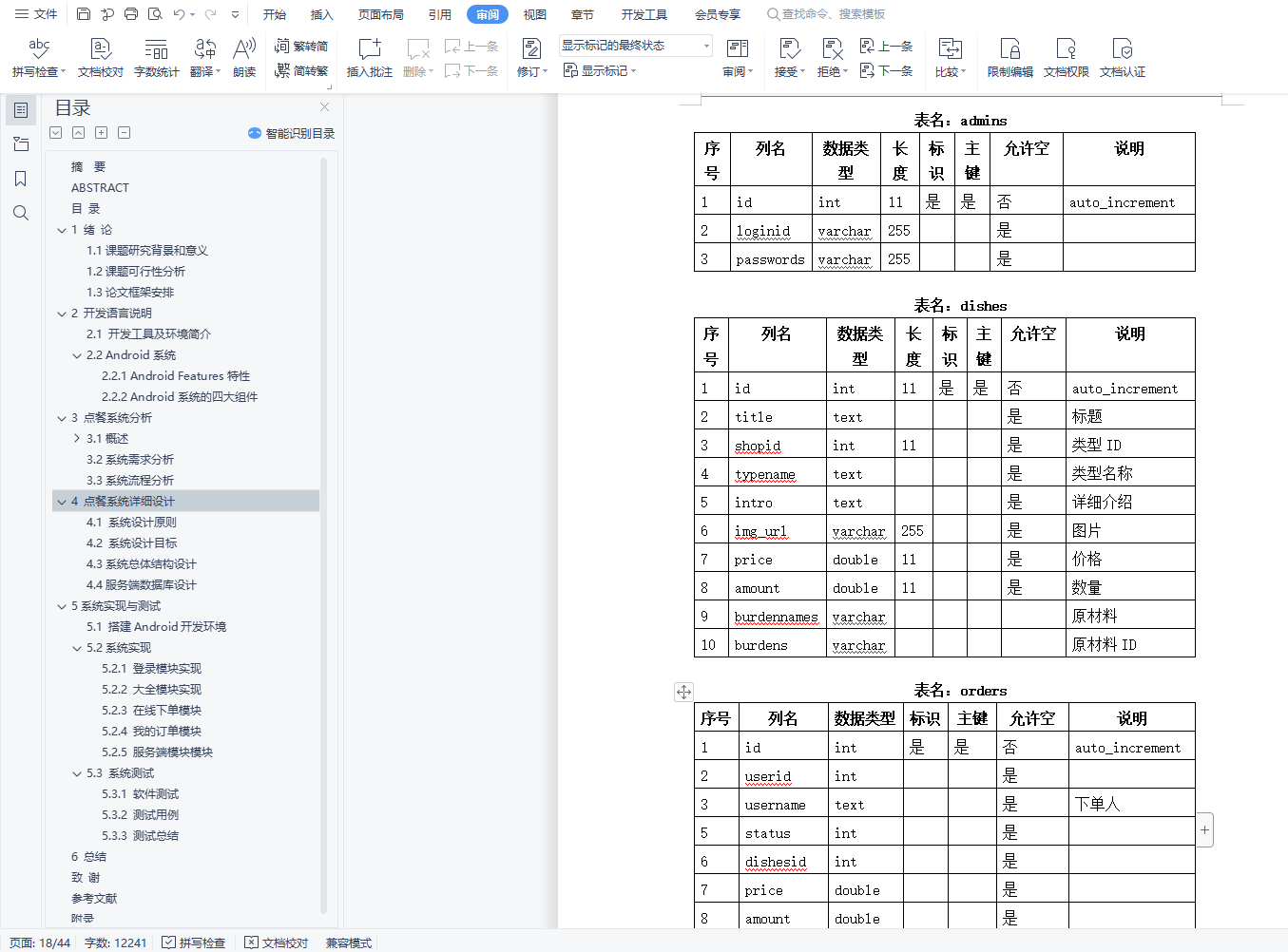Open the 文件 menu
The image size is (1288, 952).
[x=36, y=14]
